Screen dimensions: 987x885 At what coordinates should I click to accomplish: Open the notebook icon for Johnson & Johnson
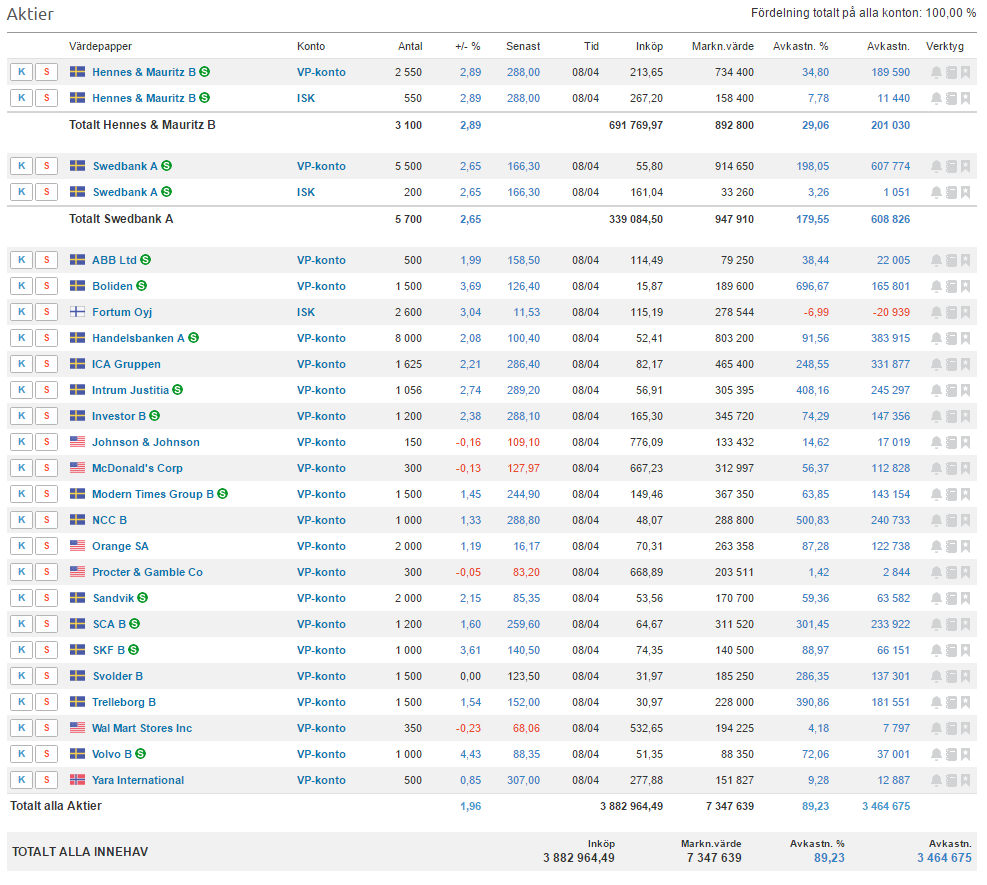tap(951, 442)
